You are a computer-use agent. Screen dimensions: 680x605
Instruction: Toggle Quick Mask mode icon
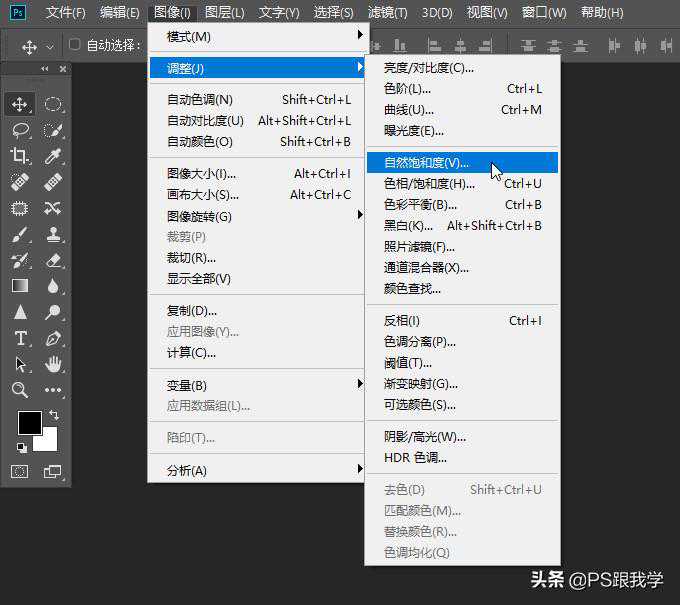pyautogui.click(x=20, y=471)
